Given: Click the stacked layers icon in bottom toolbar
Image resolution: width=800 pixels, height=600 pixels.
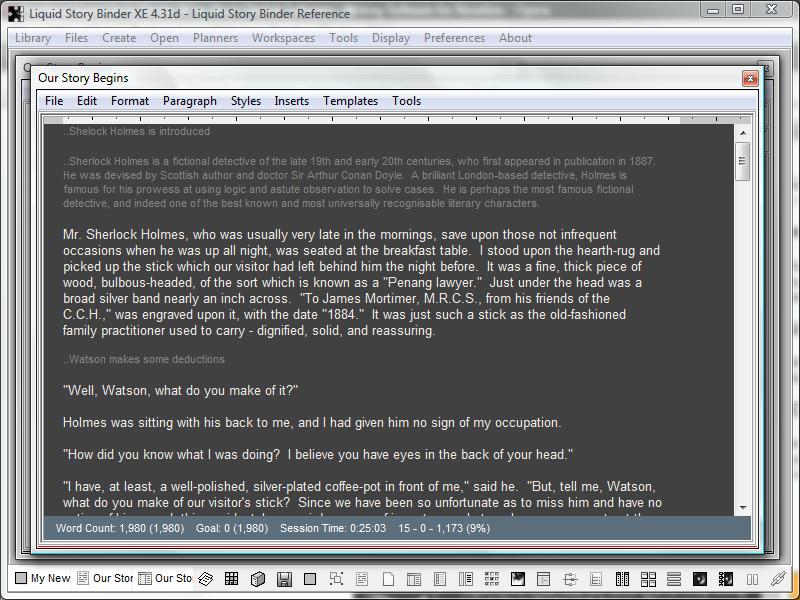Looking at the screenshot, I should point(206,579).
